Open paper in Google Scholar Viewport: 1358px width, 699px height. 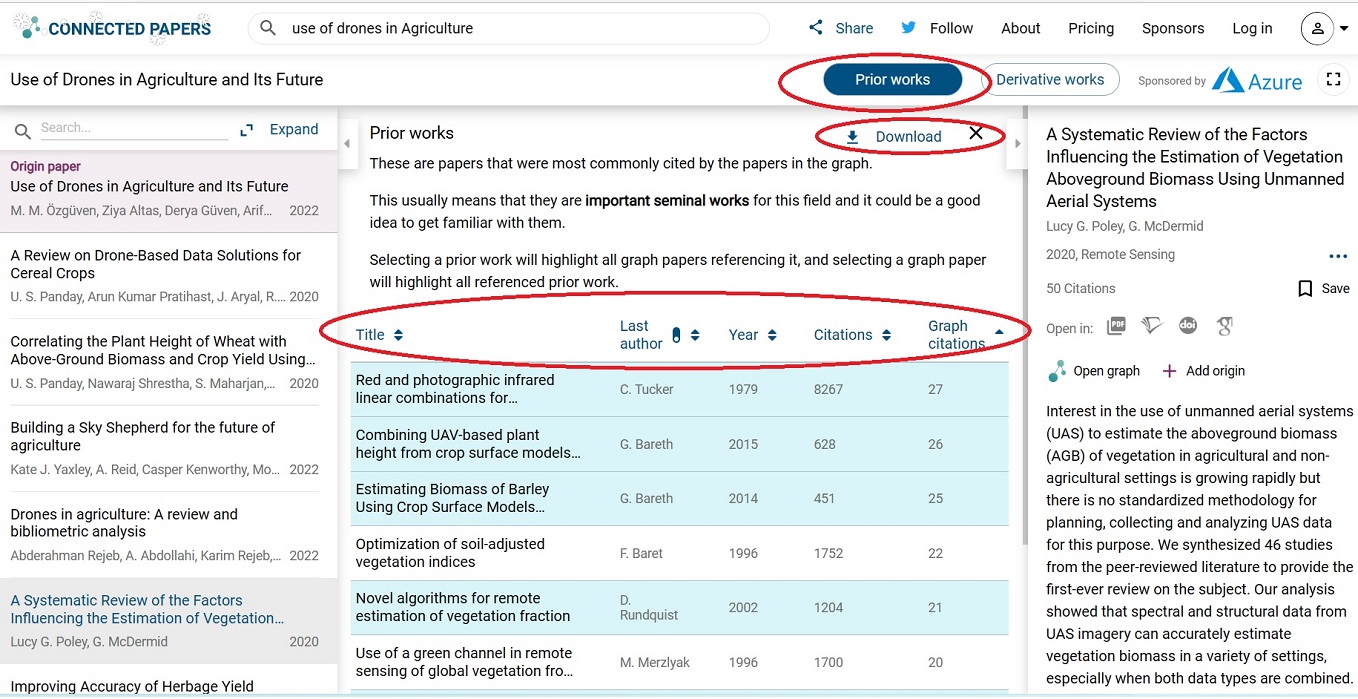point(1224,326)
